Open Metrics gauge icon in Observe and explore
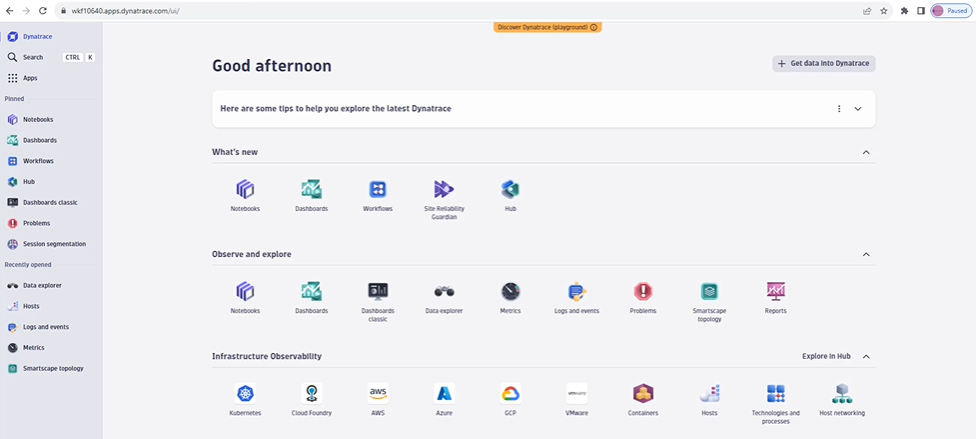This screenshot has height=439, width=976. (510, 291)
